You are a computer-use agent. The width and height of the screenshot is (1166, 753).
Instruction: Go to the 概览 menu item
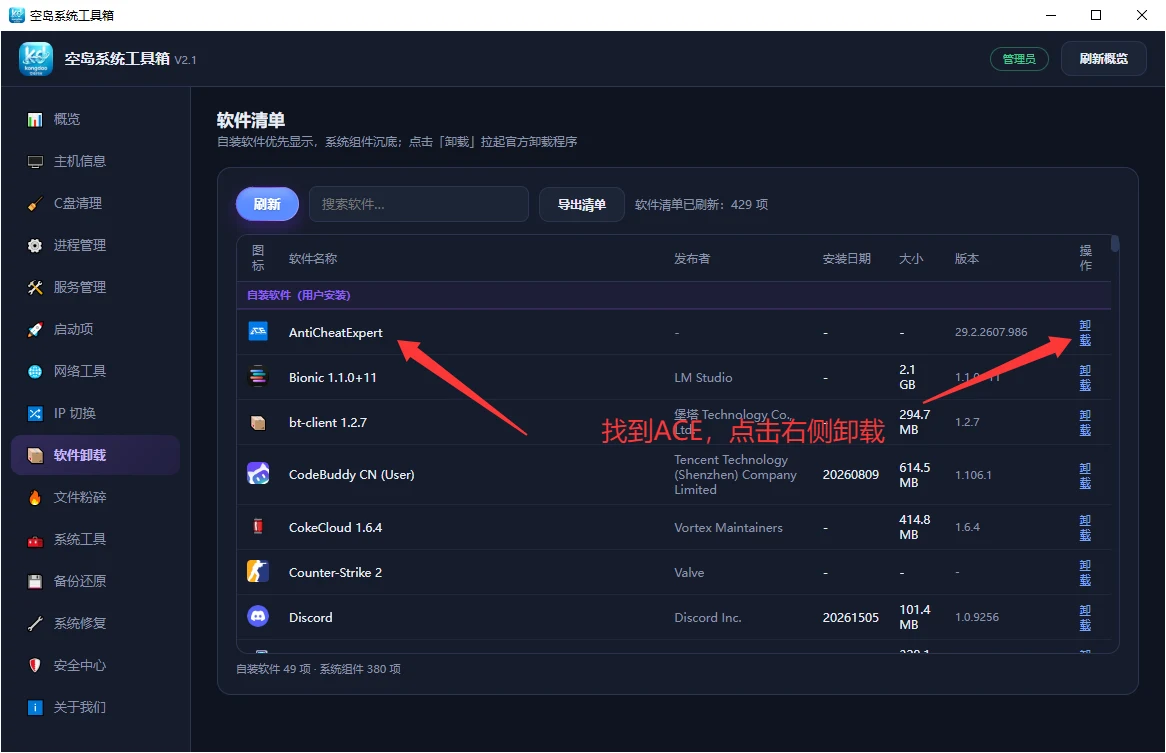(x=96, y=120)
